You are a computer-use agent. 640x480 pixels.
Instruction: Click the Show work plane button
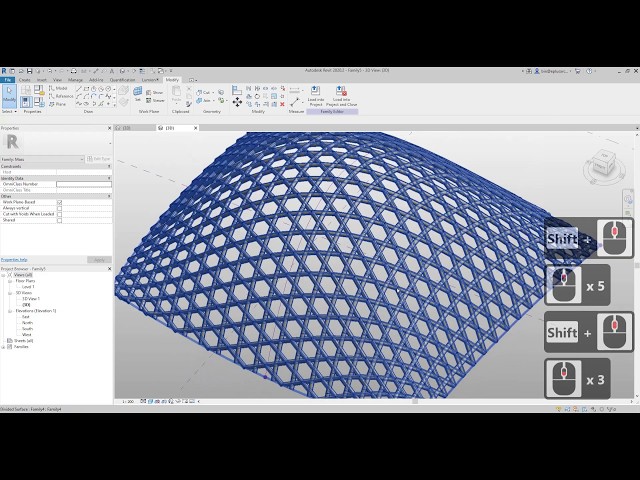coord(154,93)
